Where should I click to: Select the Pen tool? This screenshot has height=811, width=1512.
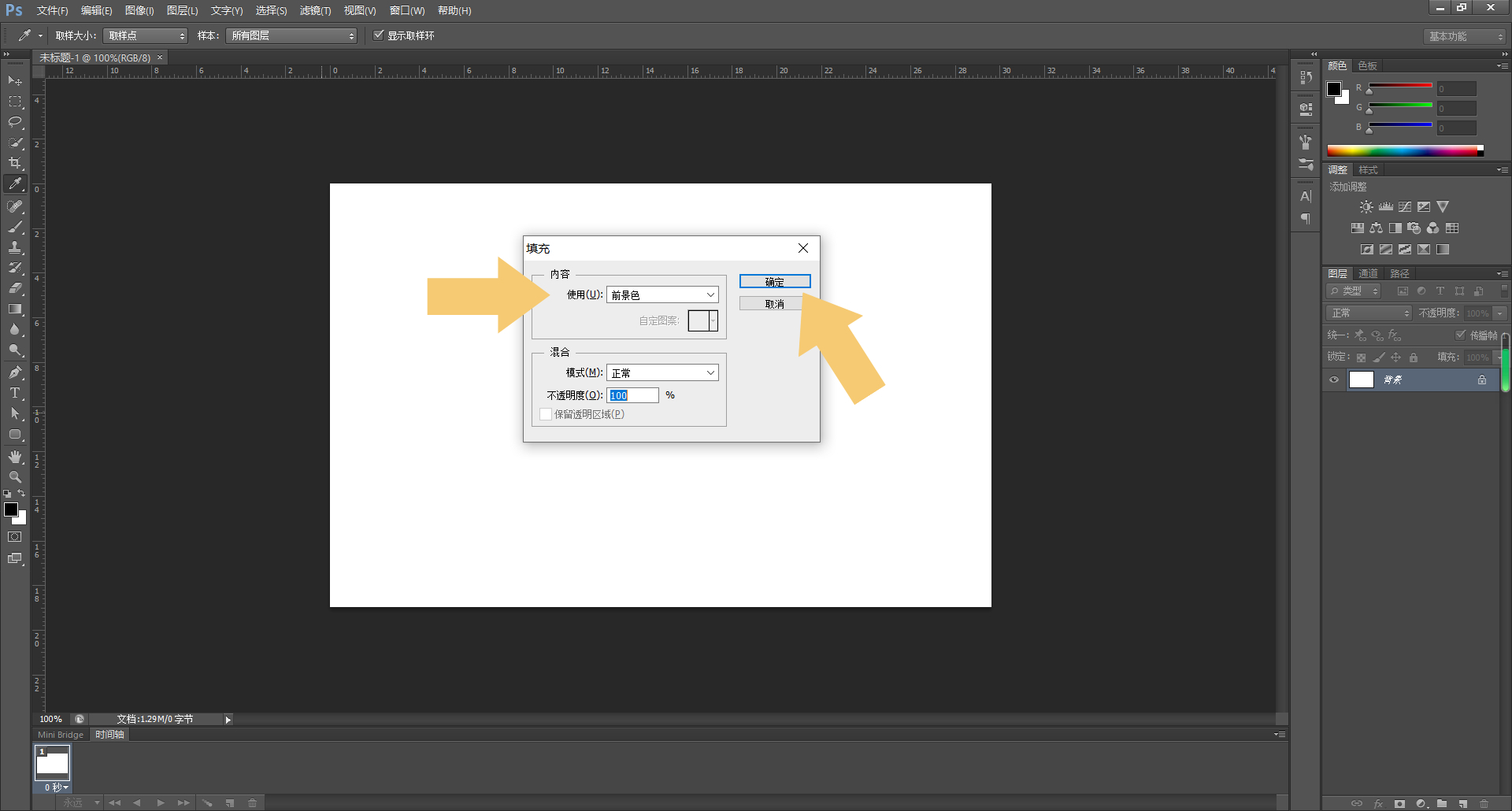point(15,372)
